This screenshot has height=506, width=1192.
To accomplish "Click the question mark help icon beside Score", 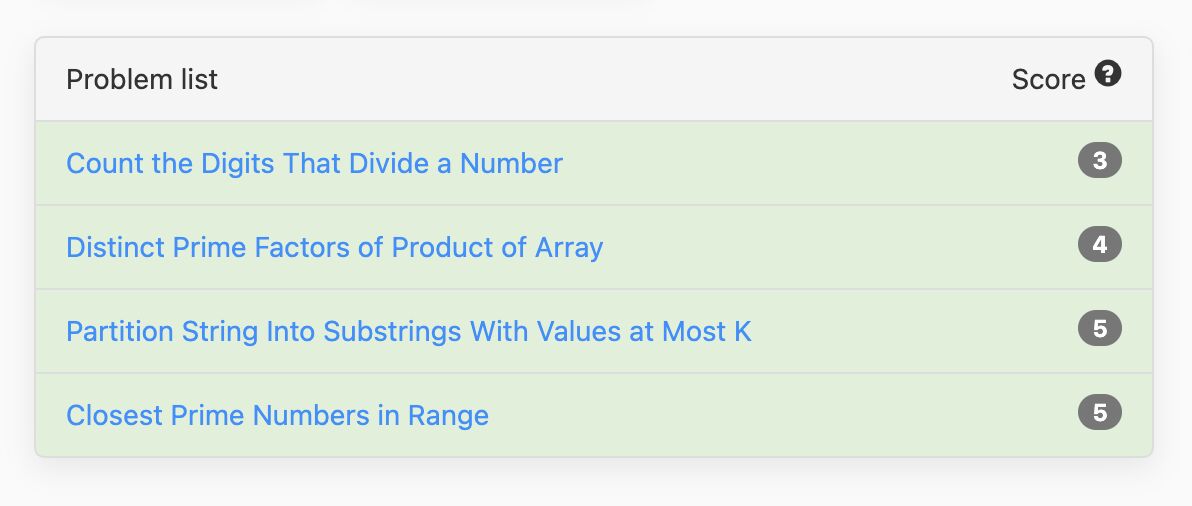I will click(x=1108, y=74).
